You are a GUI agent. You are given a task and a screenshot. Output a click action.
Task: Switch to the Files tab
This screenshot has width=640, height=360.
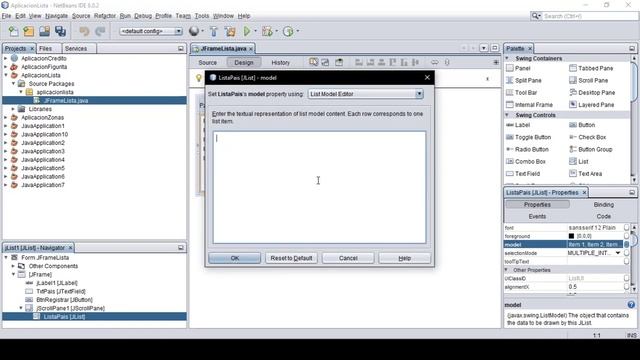(45, 48)
